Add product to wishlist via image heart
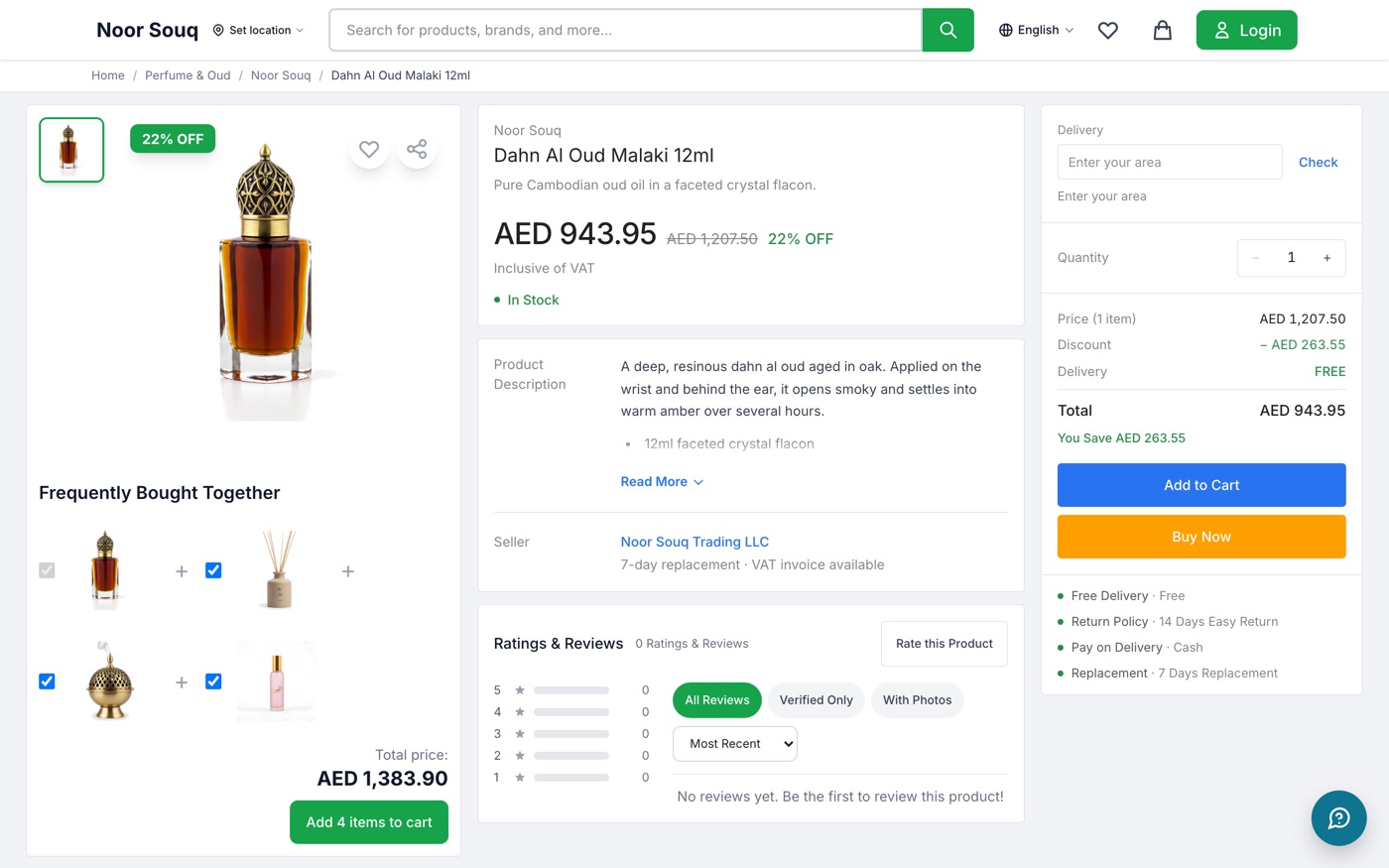 [369, 149]
